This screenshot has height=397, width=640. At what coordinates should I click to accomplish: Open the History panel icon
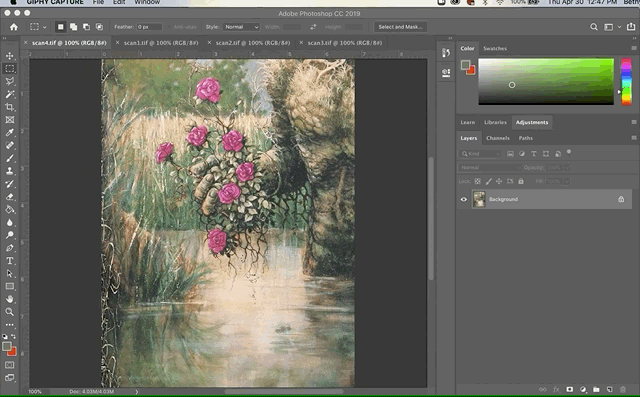(x=446, y=53)
